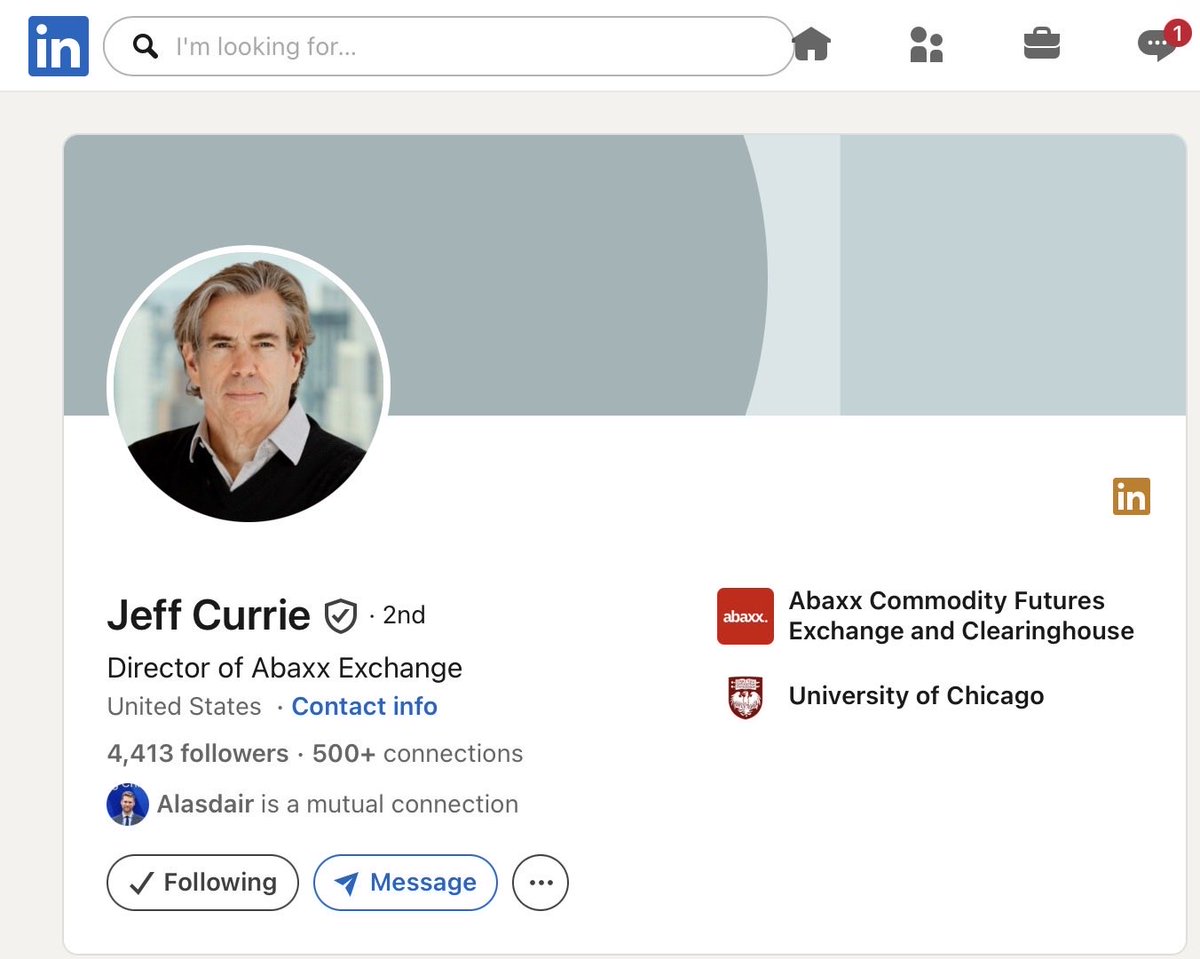Image resolution: width=1200 pixels, height=959 pixels.
Task: Click the United States location text
Action: tap(184, 706)
